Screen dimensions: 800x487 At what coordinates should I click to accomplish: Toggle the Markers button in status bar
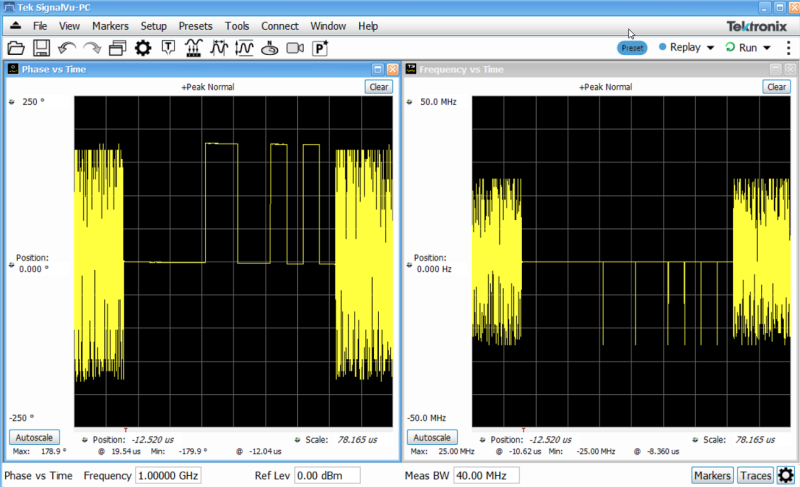click(x=711, y=476)
